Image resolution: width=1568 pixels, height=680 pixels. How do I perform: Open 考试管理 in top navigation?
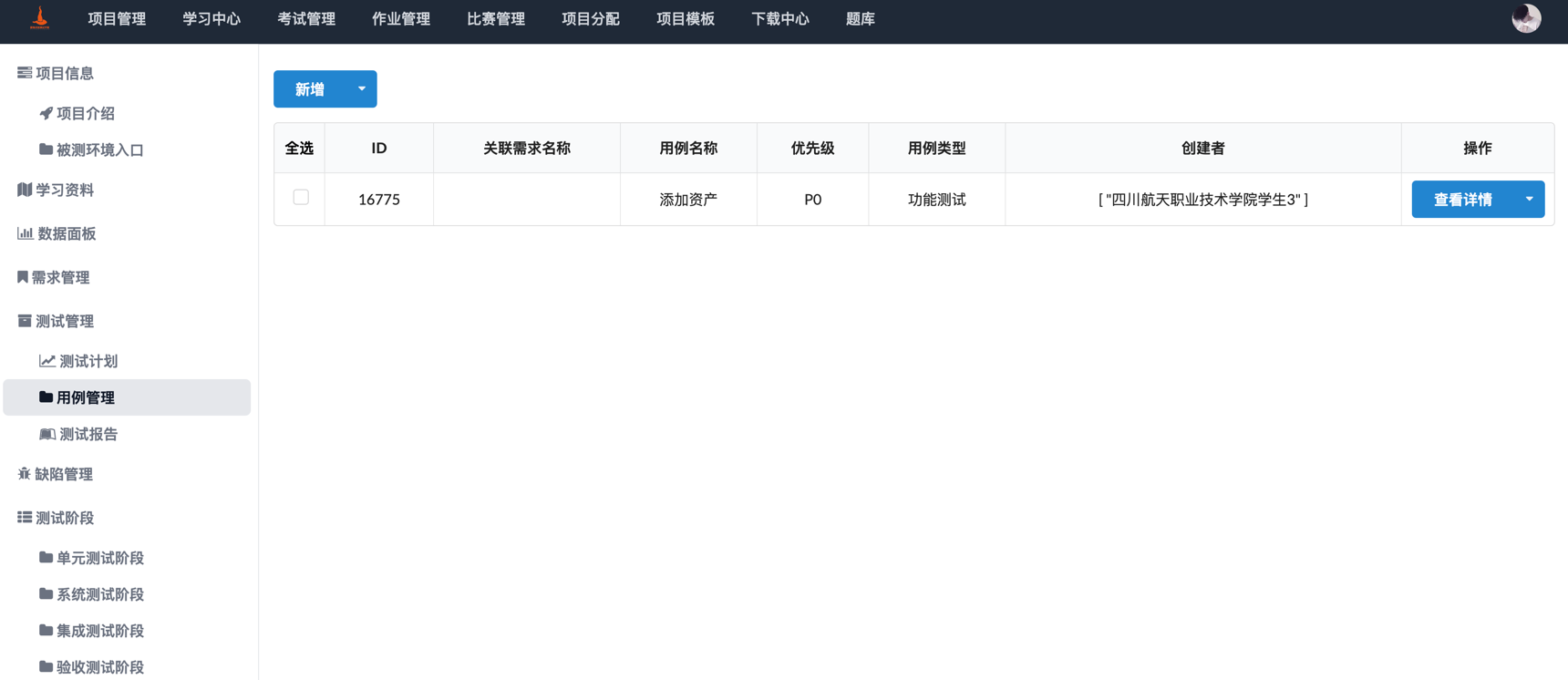pos(306,19)
